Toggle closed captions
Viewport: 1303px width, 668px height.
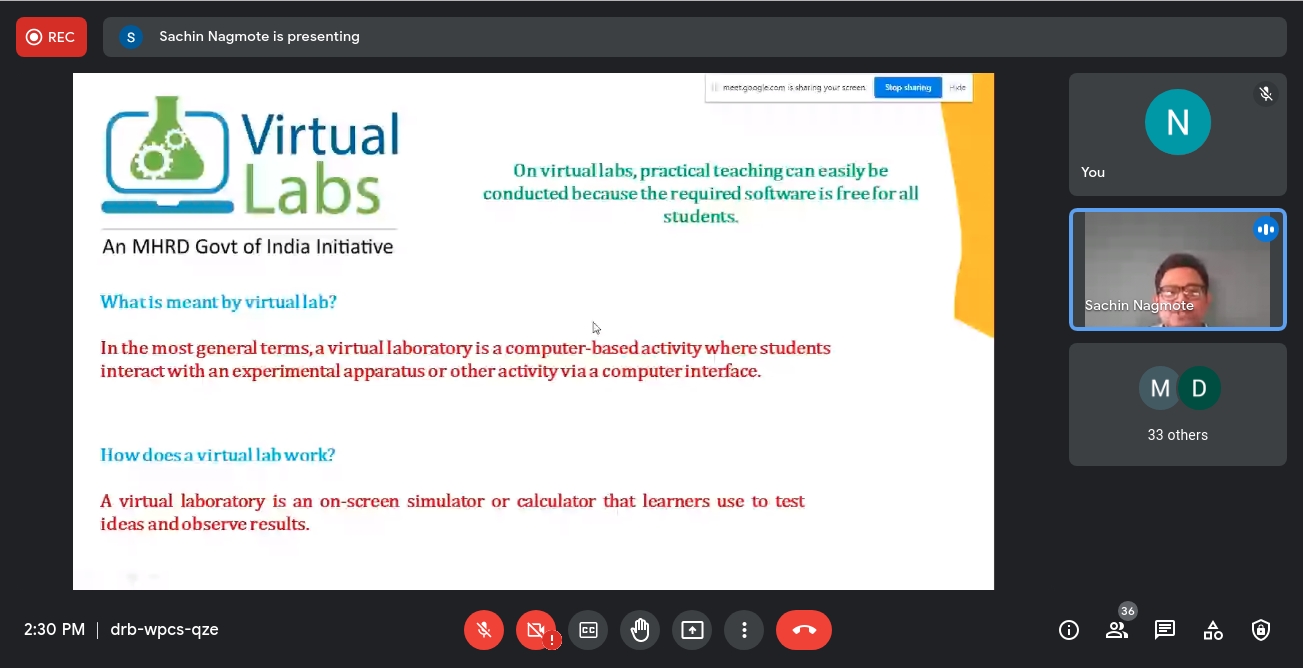(588, 630)
